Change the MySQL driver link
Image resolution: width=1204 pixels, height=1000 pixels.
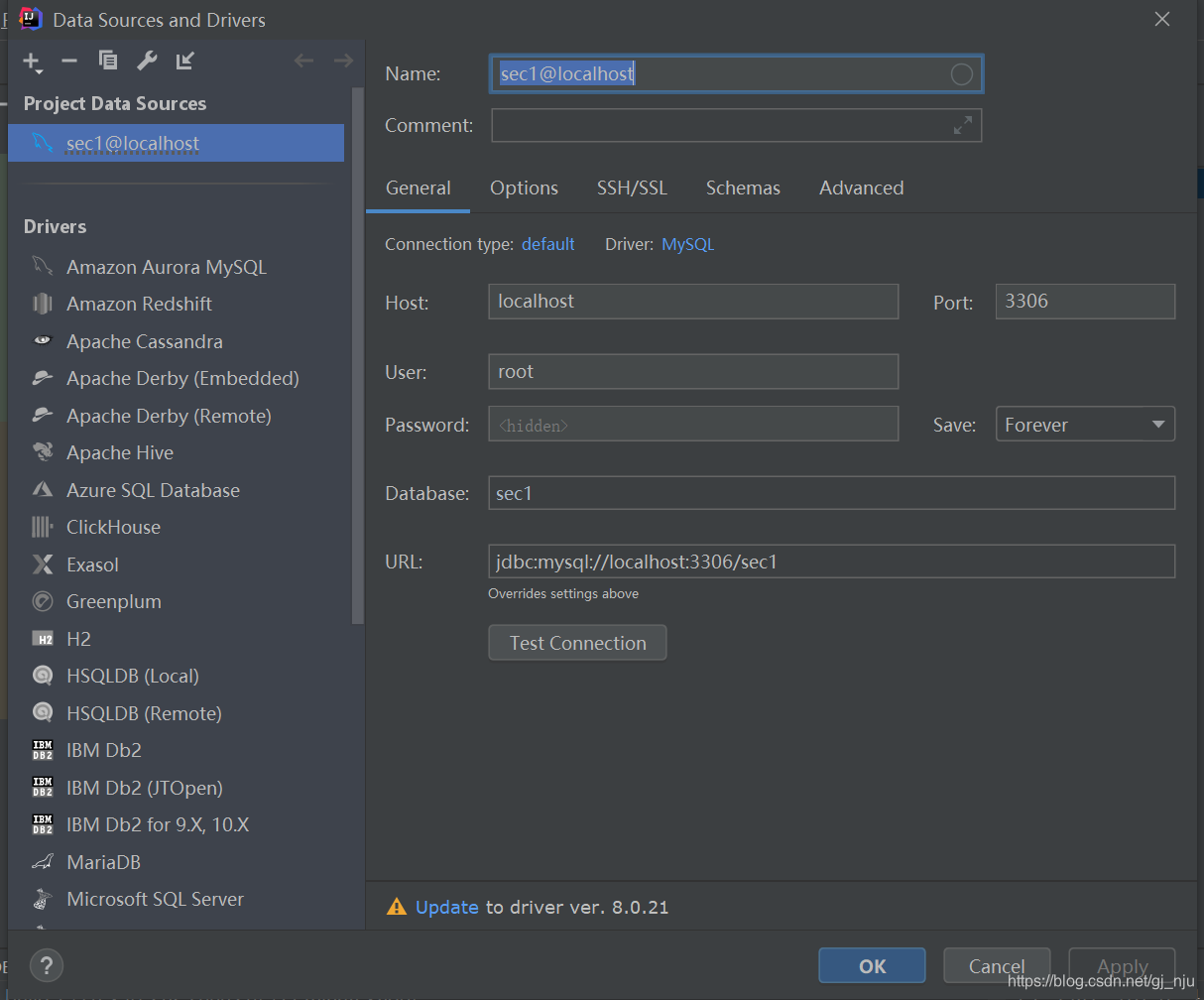[687, 244]
